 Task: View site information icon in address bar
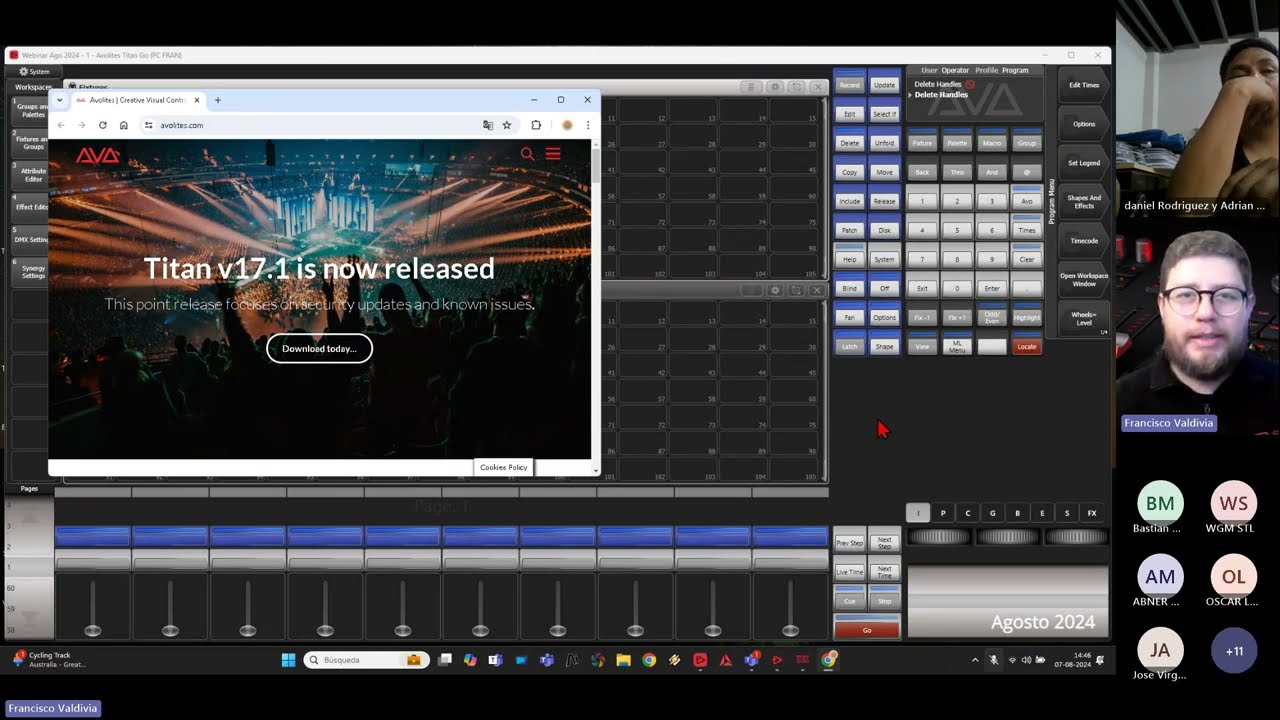pyautogui.click(x=148, y=125)
